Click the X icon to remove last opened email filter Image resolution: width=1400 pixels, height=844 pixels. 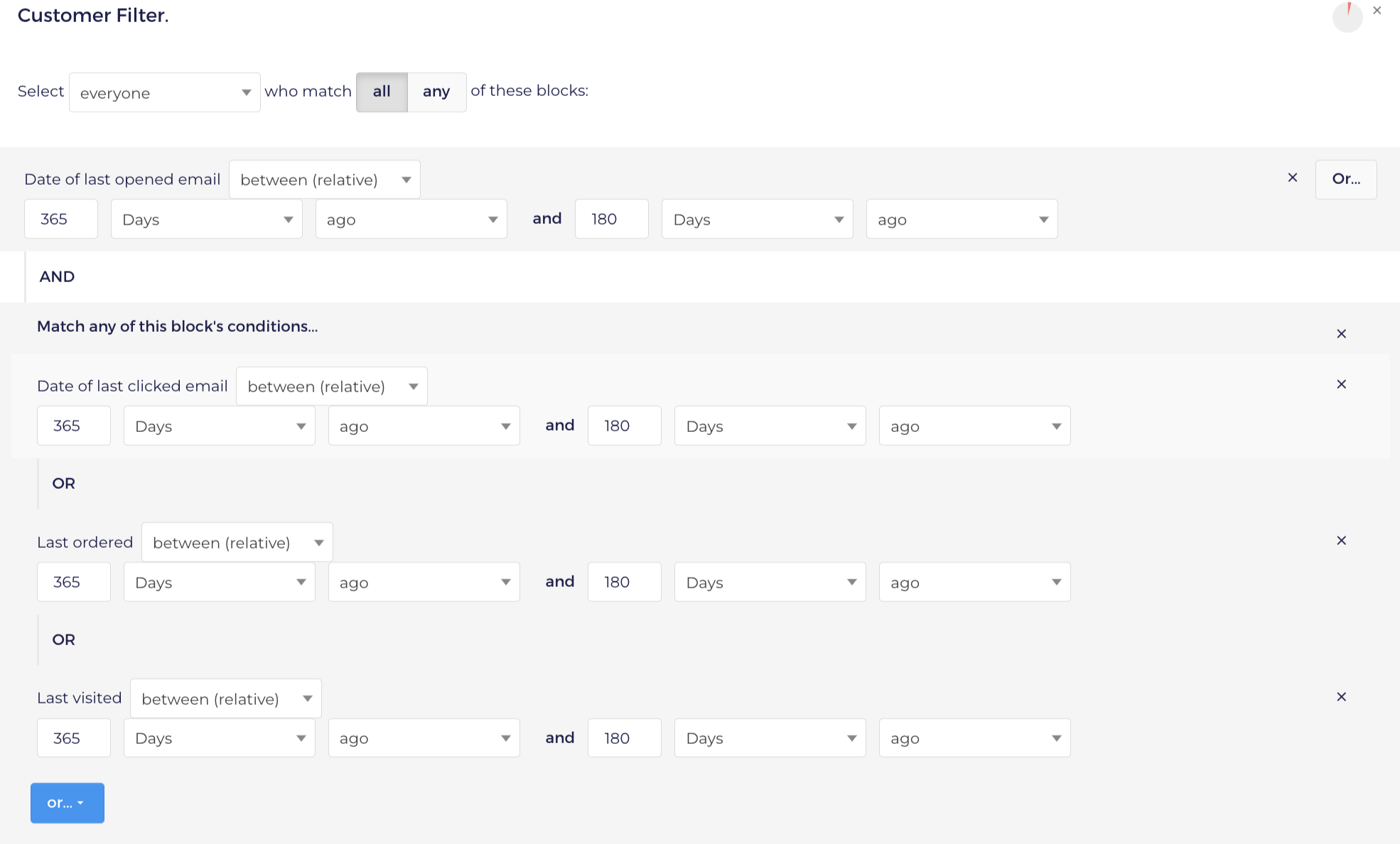tap(1293, 178)
